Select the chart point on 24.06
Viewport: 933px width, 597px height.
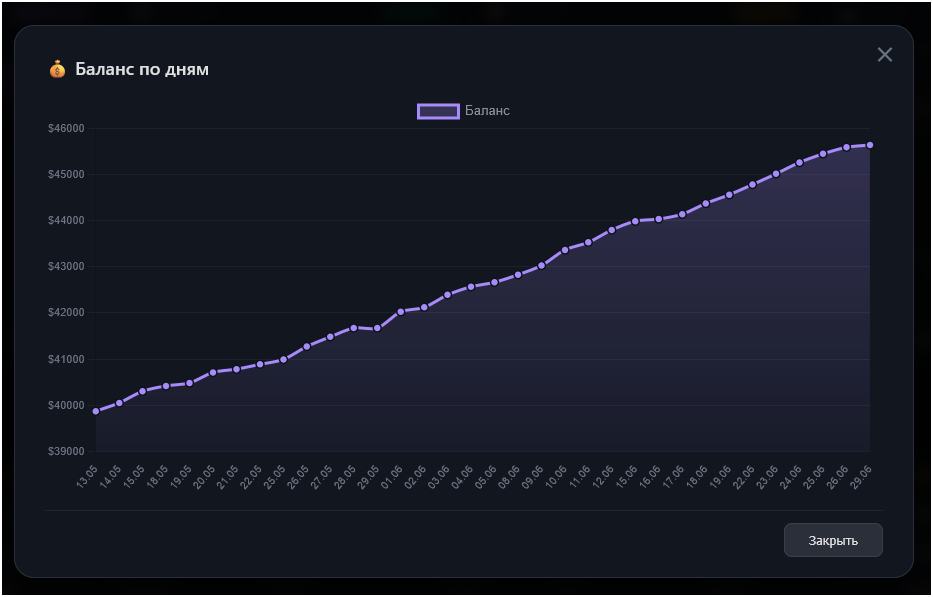(799, 162)
